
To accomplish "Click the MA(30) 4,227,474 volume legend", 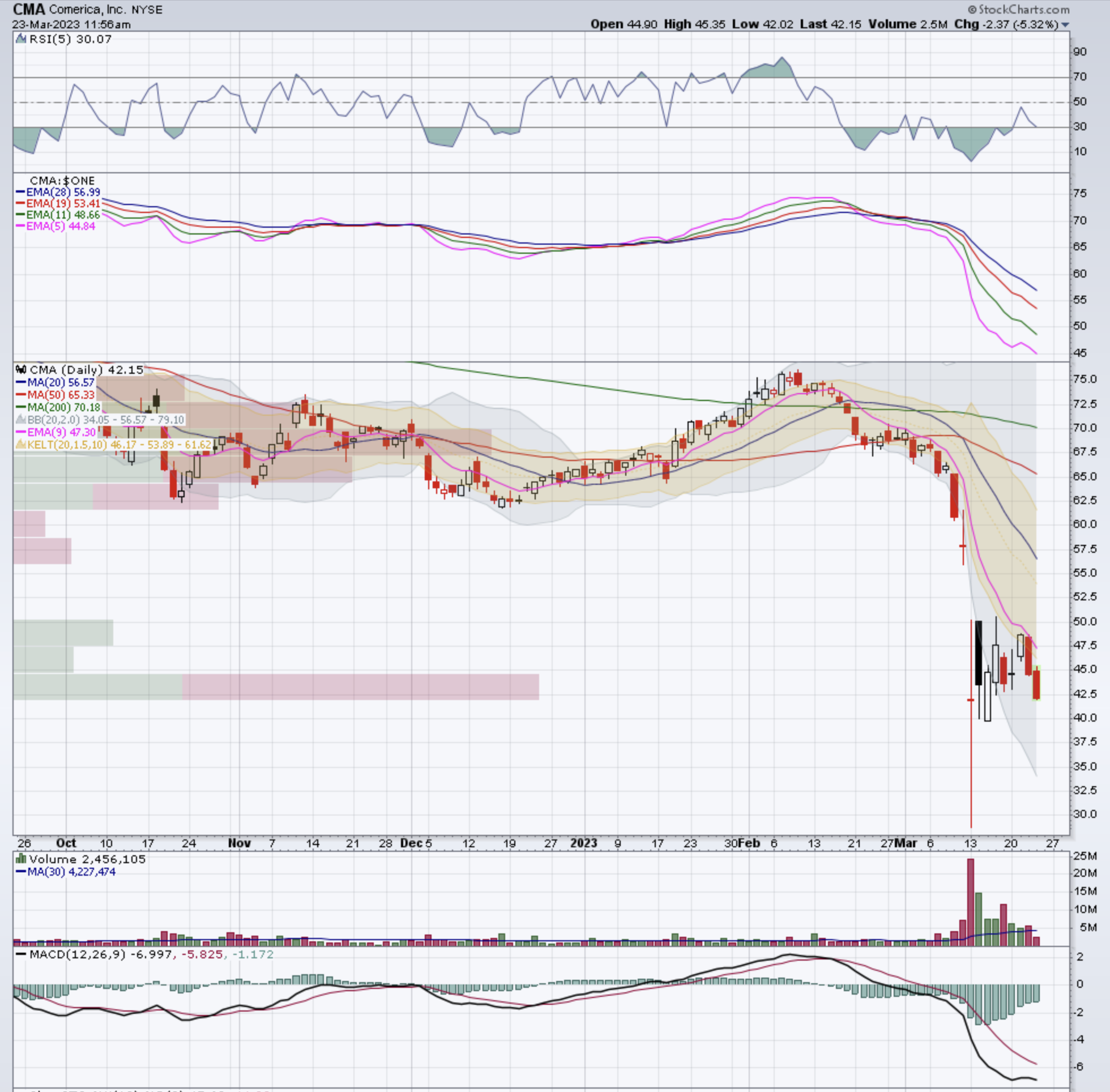I will pos(66,871).
